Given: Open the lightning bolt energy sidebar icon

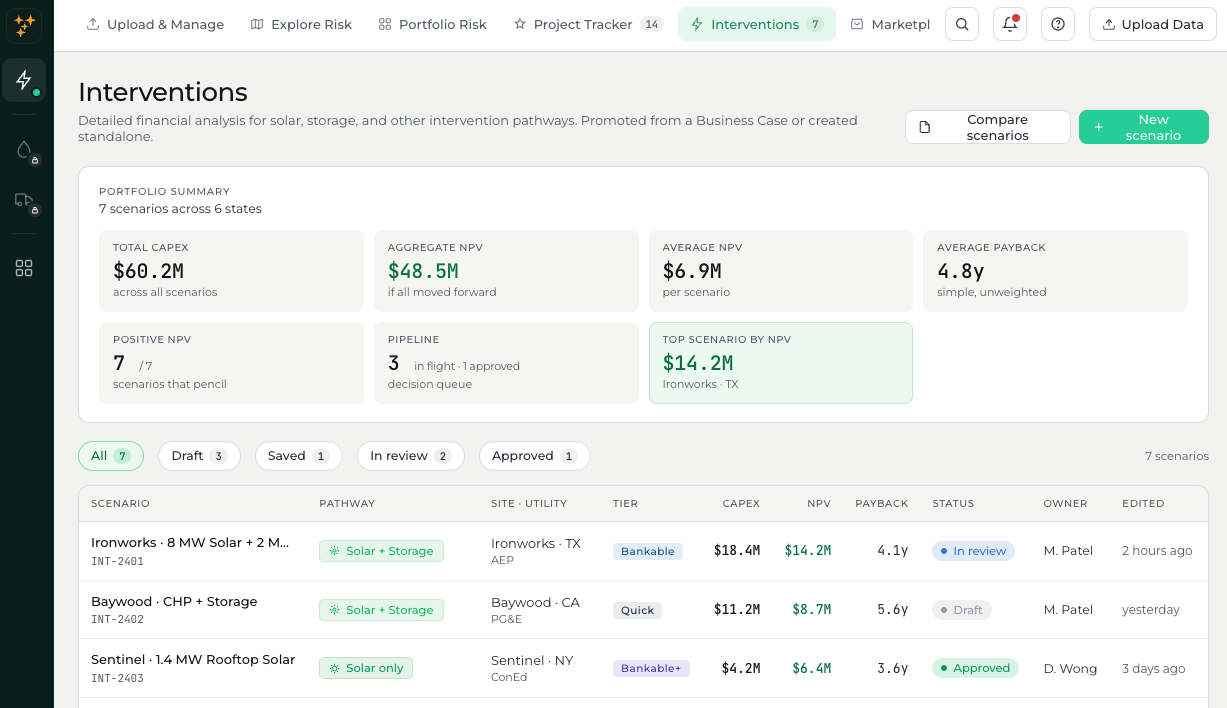Looking at the screenshot, I should coord(24,80).
